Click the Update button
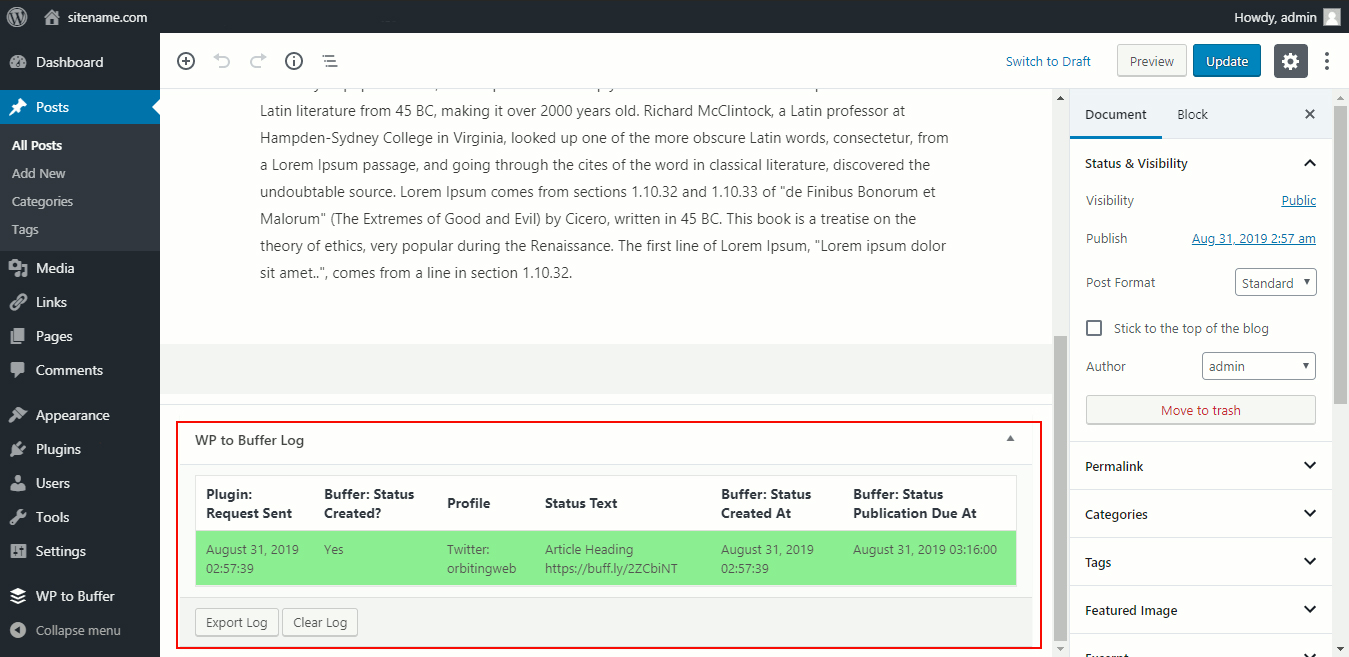The image size is (1349, 657). (x=1227, y=61)
